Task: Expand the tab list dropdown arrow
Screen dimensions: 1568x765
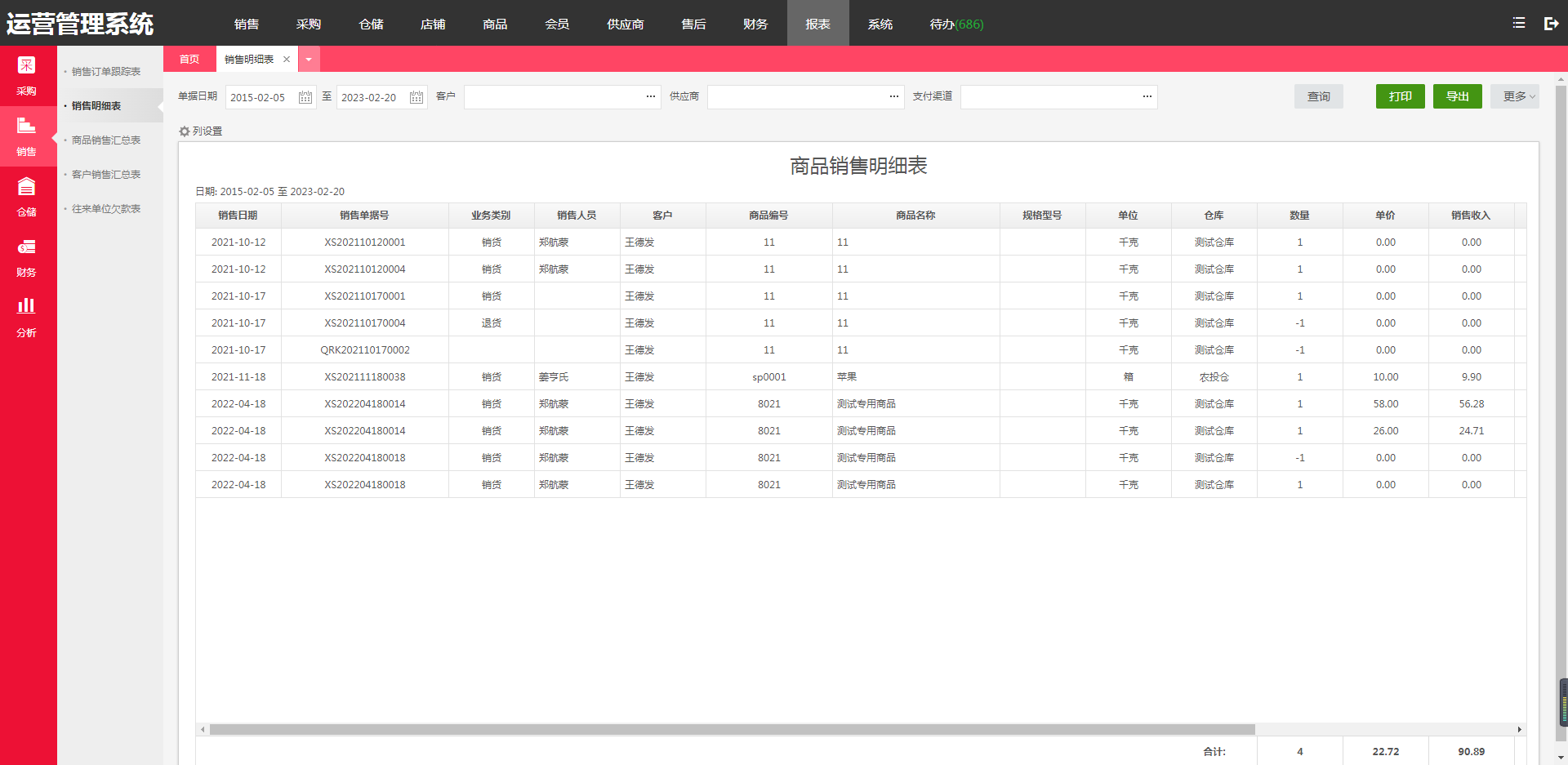Action: point(309,60)
